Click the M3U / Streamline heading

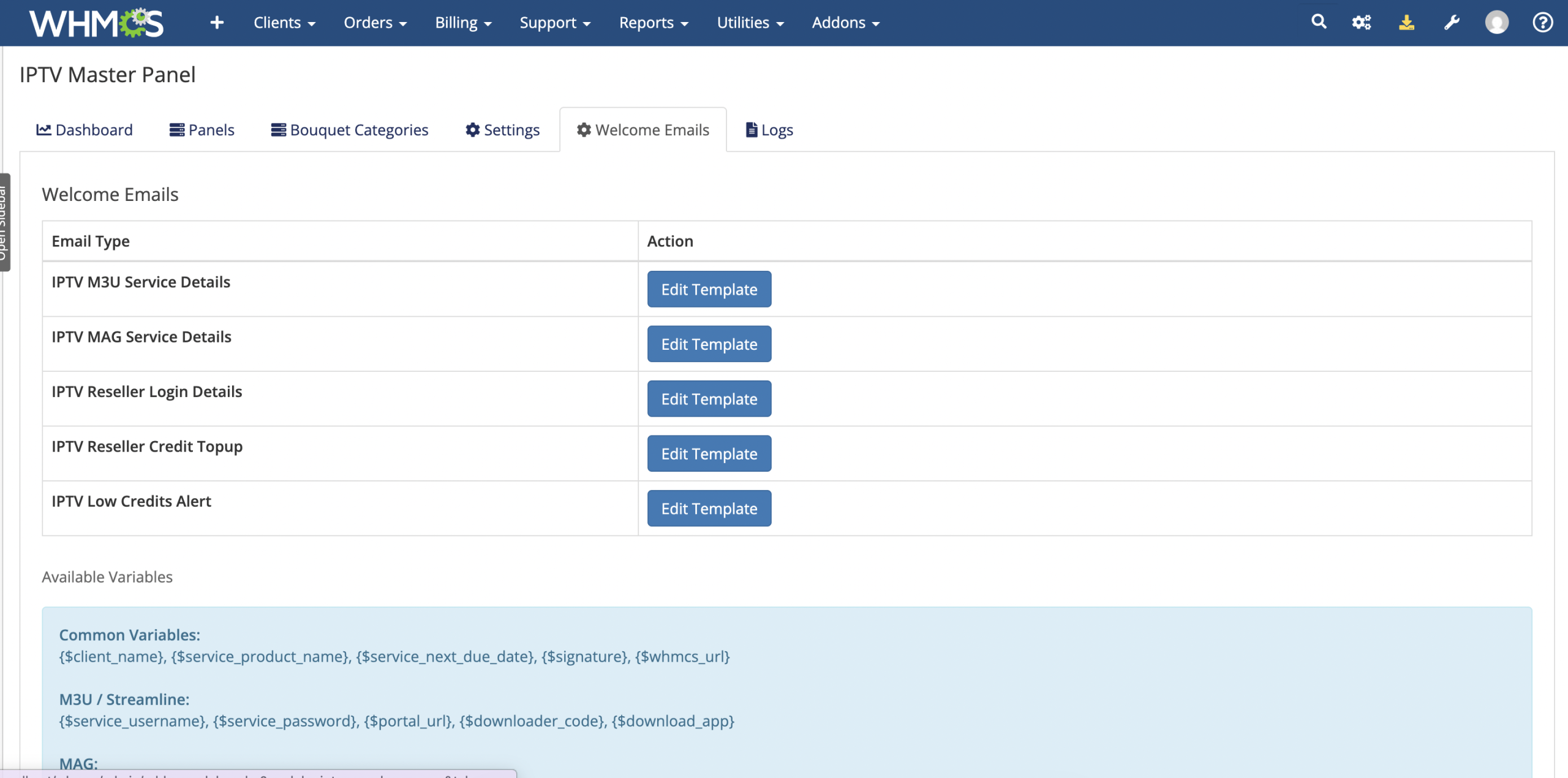pyautogui.click(x=124, y=700)
